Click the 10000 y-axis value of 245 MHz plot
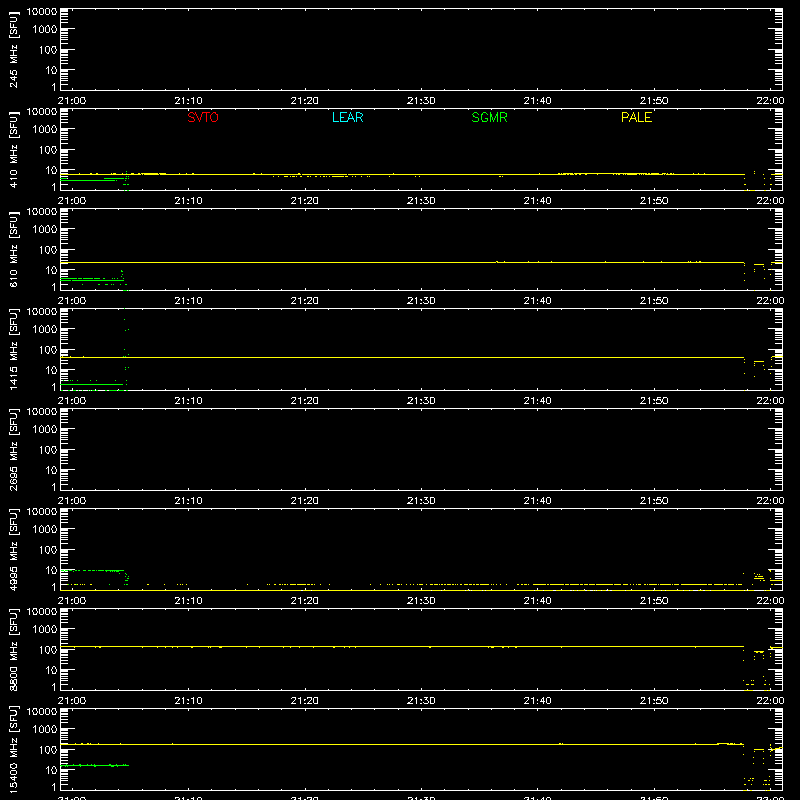Image resolution: width=800 pixels, height=800 pixels. 42,12
